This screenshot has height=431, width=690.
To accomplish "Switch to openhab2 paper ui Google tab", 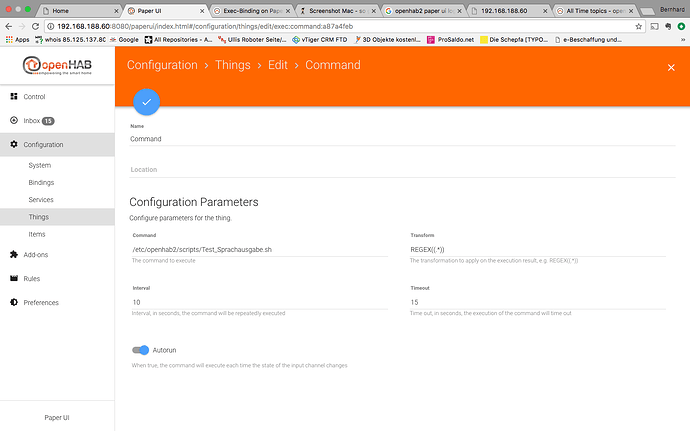I will 423,11.
